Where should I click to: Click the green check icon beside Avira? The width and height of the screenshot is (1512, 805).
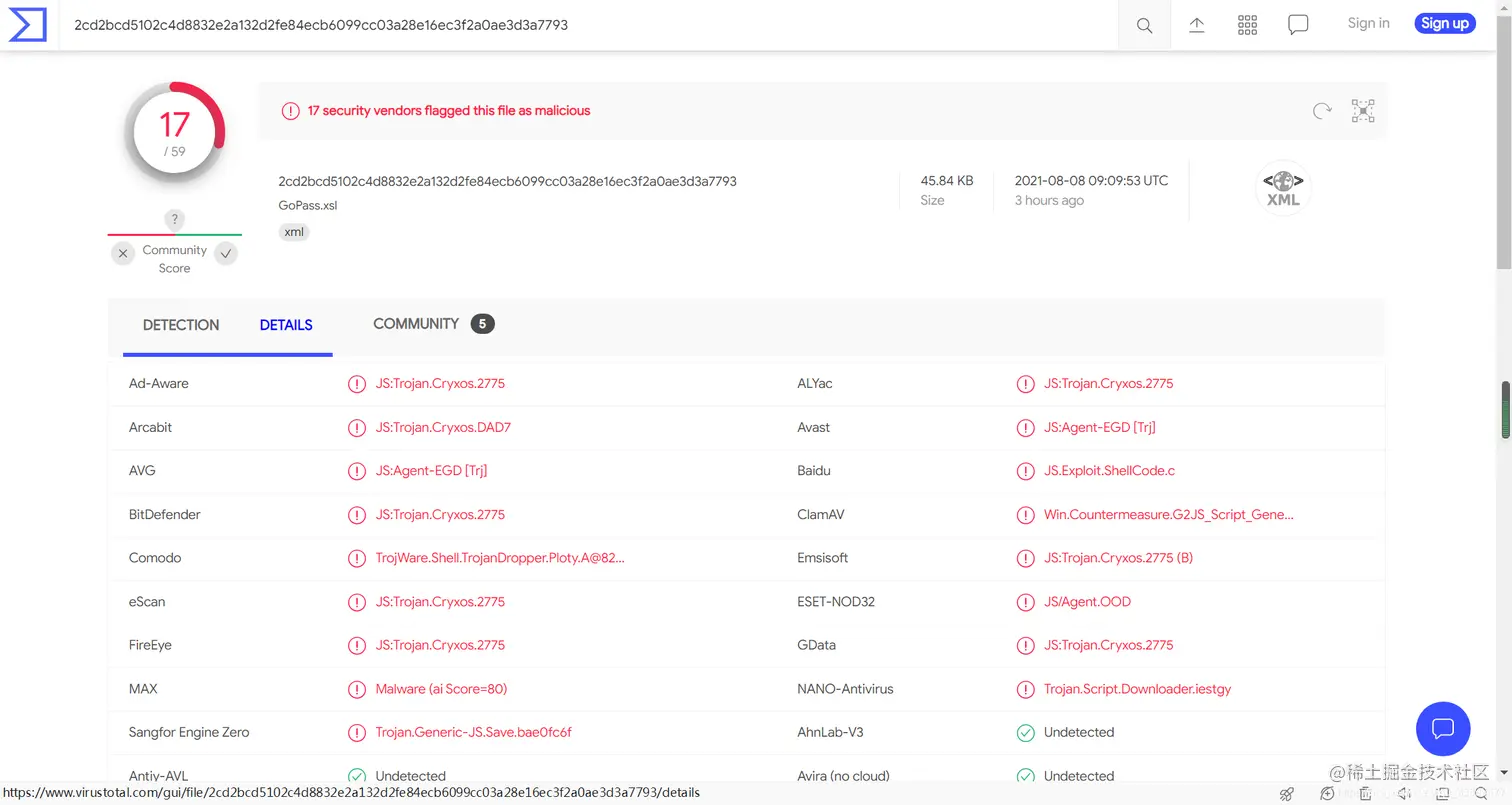click(x=1025, y=776)
